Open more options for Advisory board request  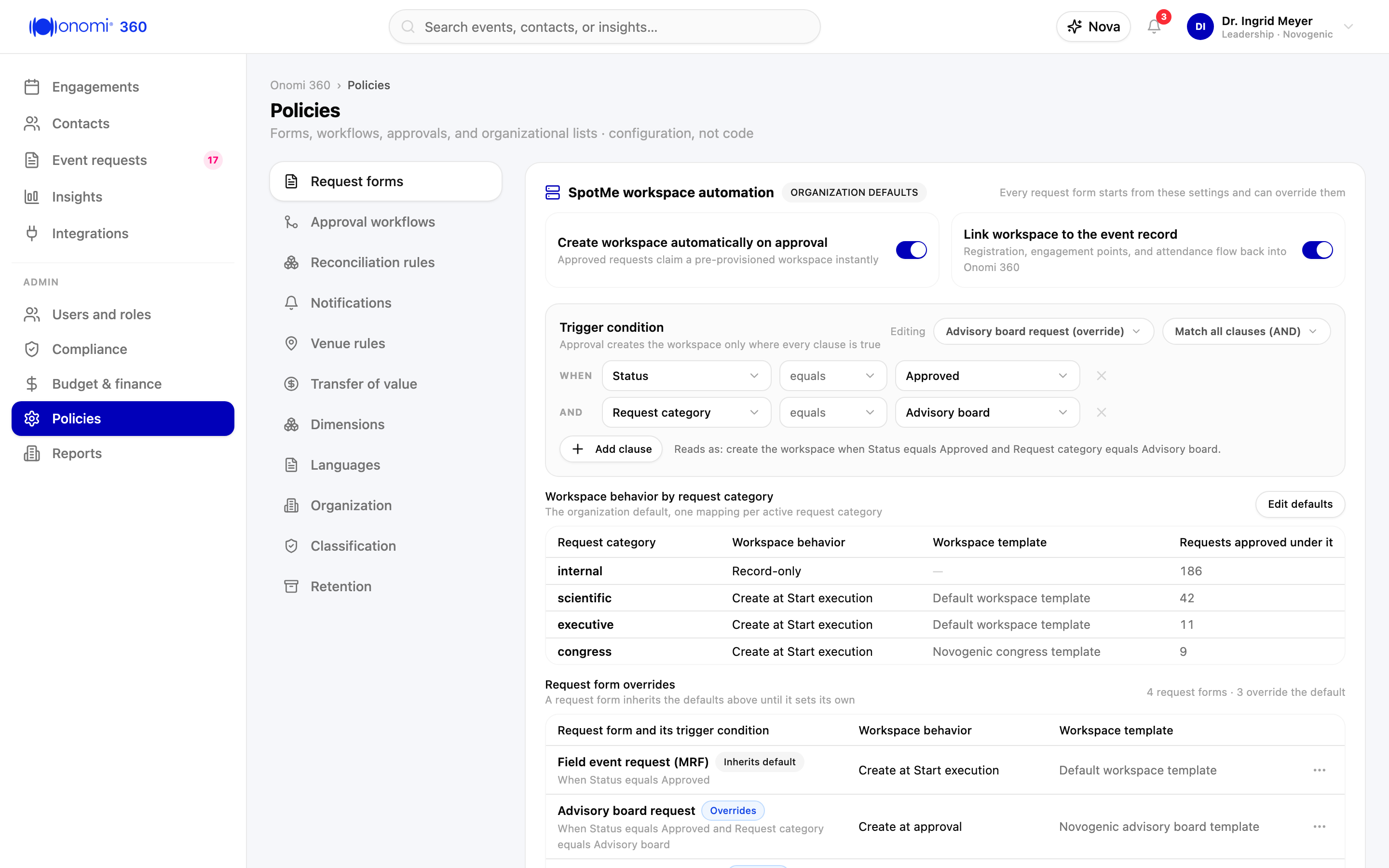pos(1319,827)
